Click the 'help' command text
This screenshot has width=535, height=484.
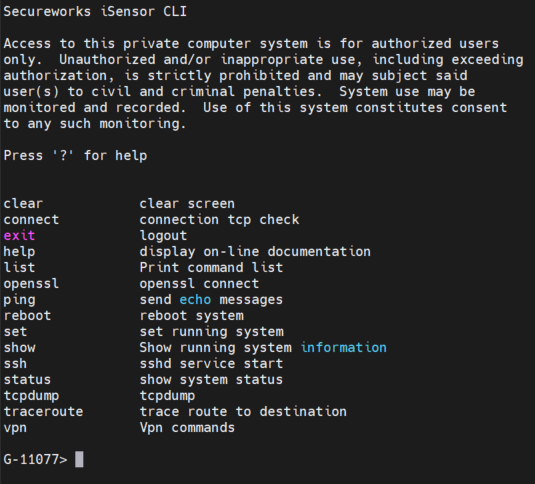[19, 252]
